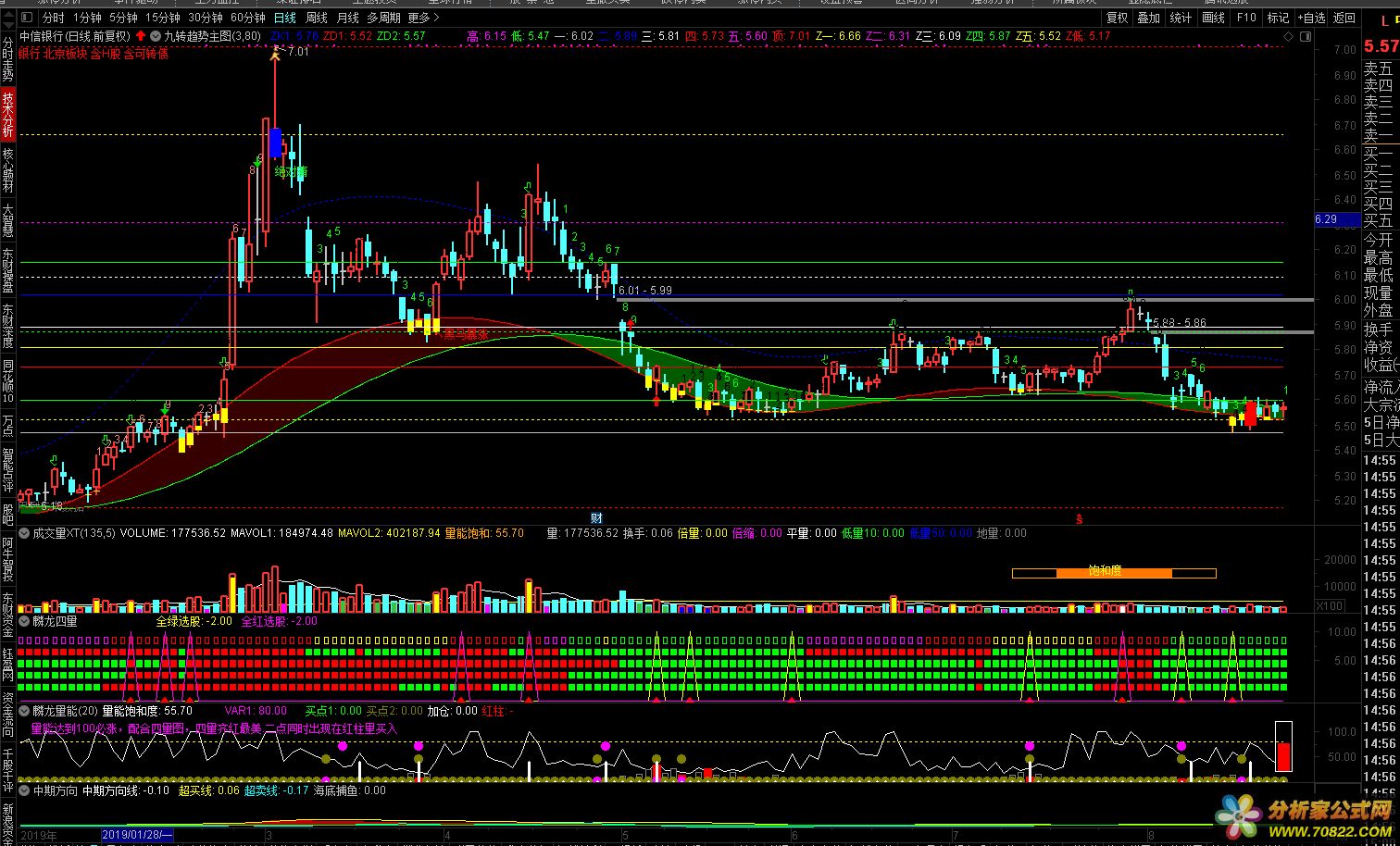Select the 30分钟 period tab
Viewport: 1400px width, 846px height.
pos(206,18)
